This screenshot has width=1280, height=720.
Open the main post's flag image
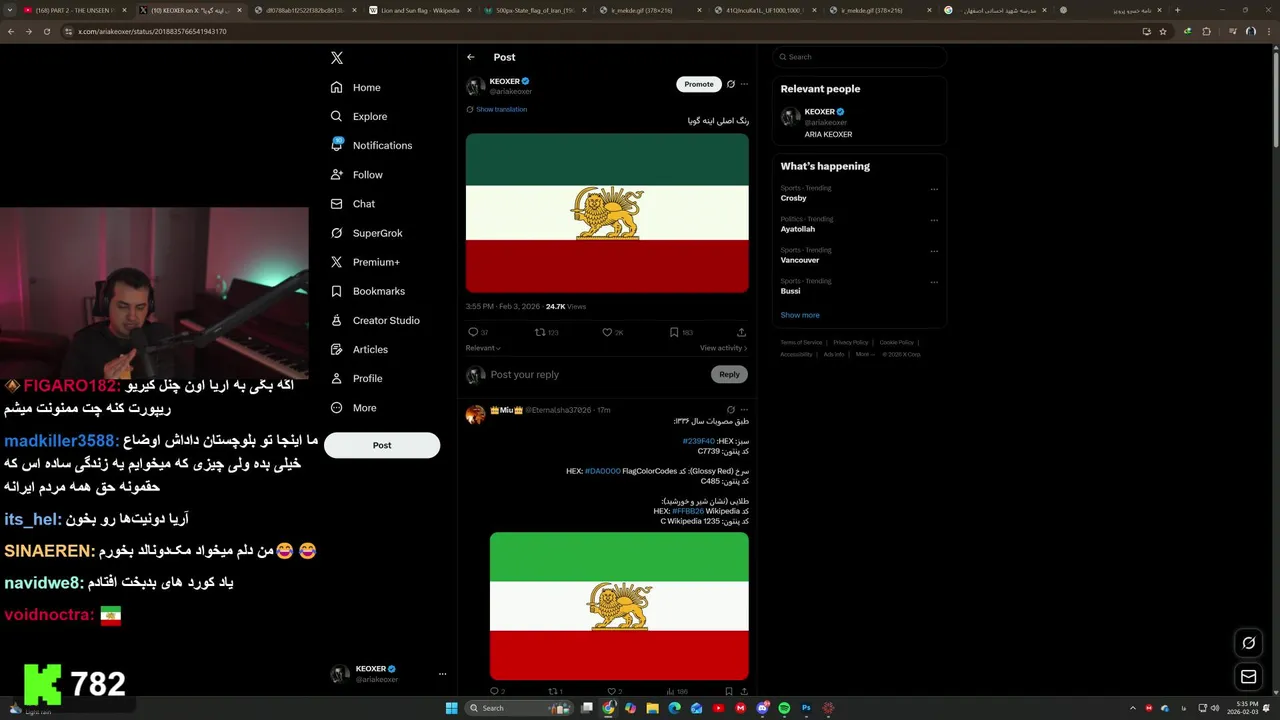point(607,213)
